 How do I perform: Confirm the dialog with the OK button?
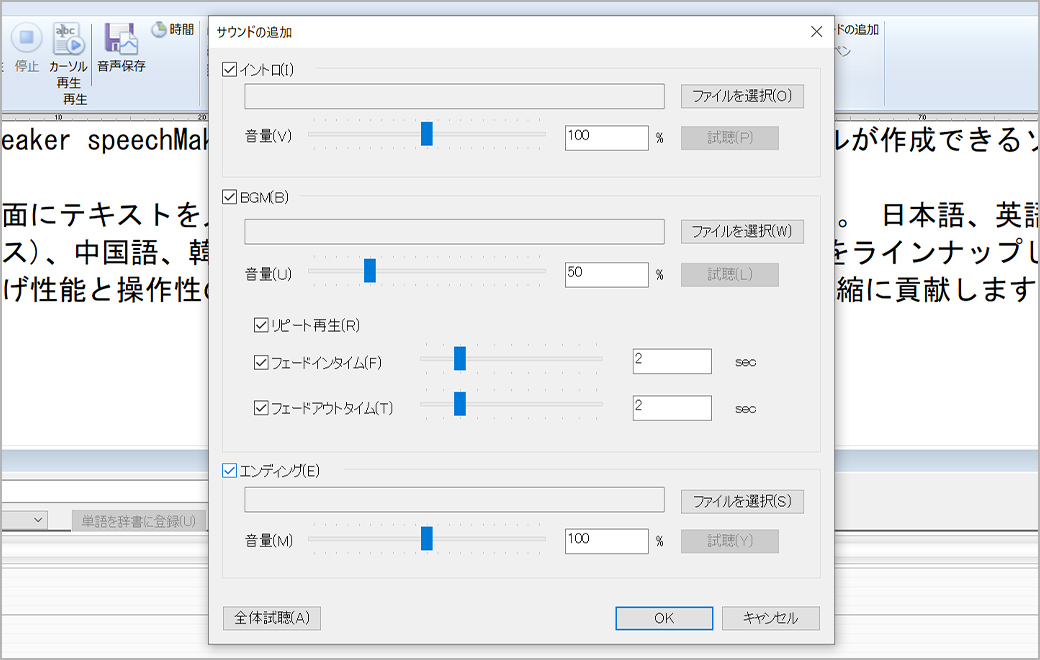tap(664, 618)
